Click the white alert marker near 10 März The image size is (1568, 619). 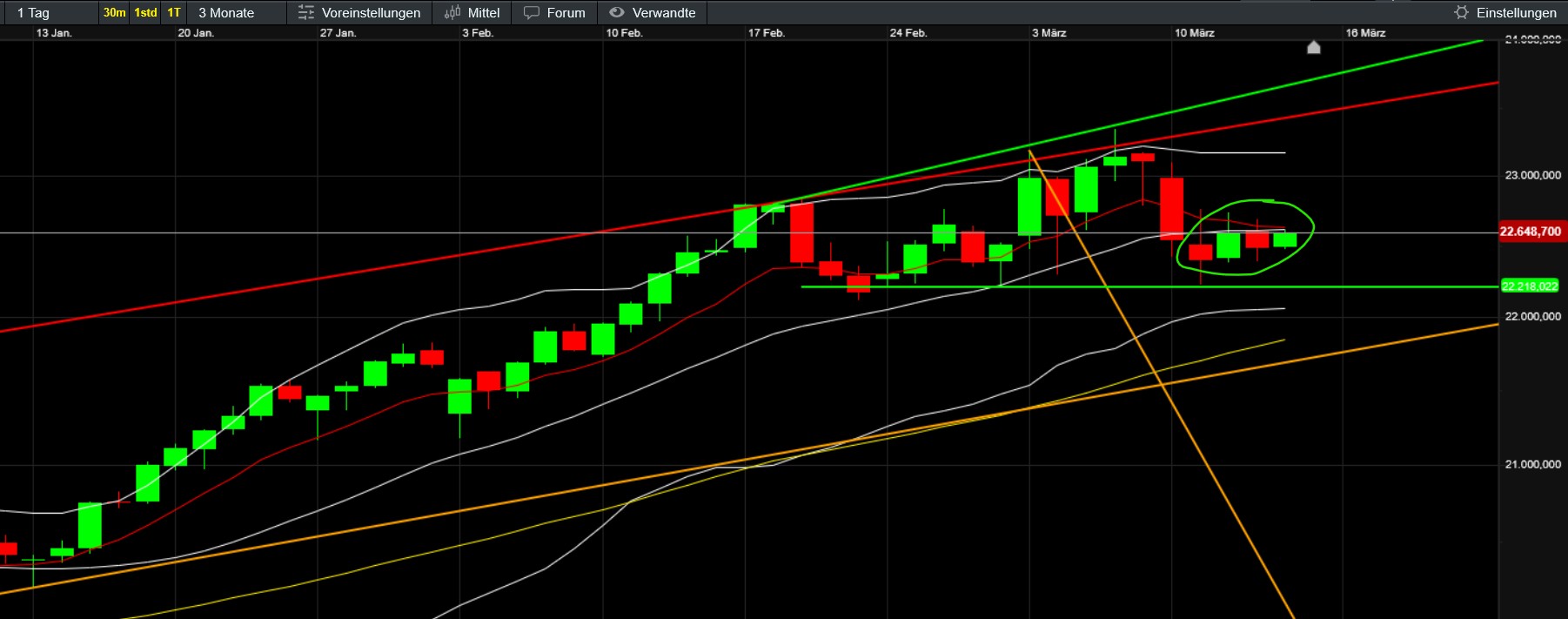(x=1314, y=47)
